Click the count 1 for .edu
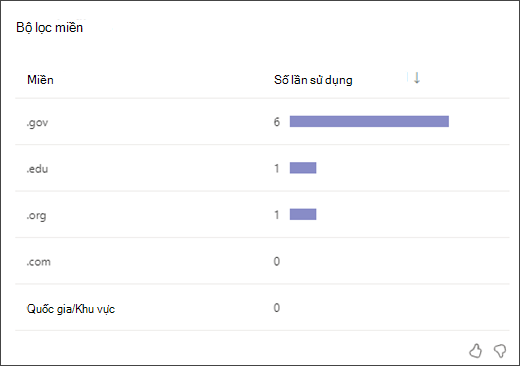Viewport: 520px width, 366px height. pyautogui.click(x=277, y=168)
